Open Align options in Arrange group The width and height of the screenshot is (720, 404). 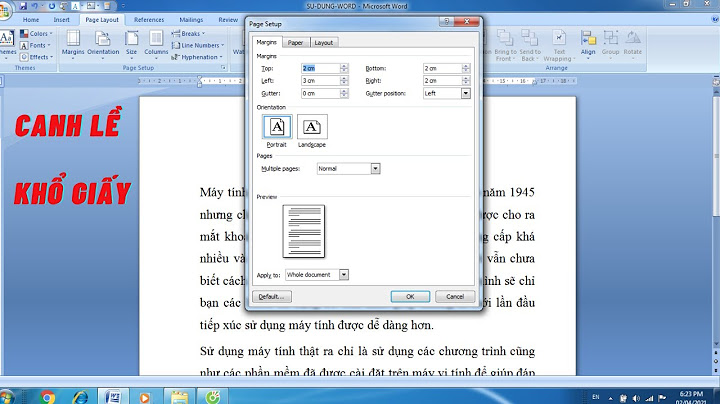pyautogui.click(x=588, y=43)
